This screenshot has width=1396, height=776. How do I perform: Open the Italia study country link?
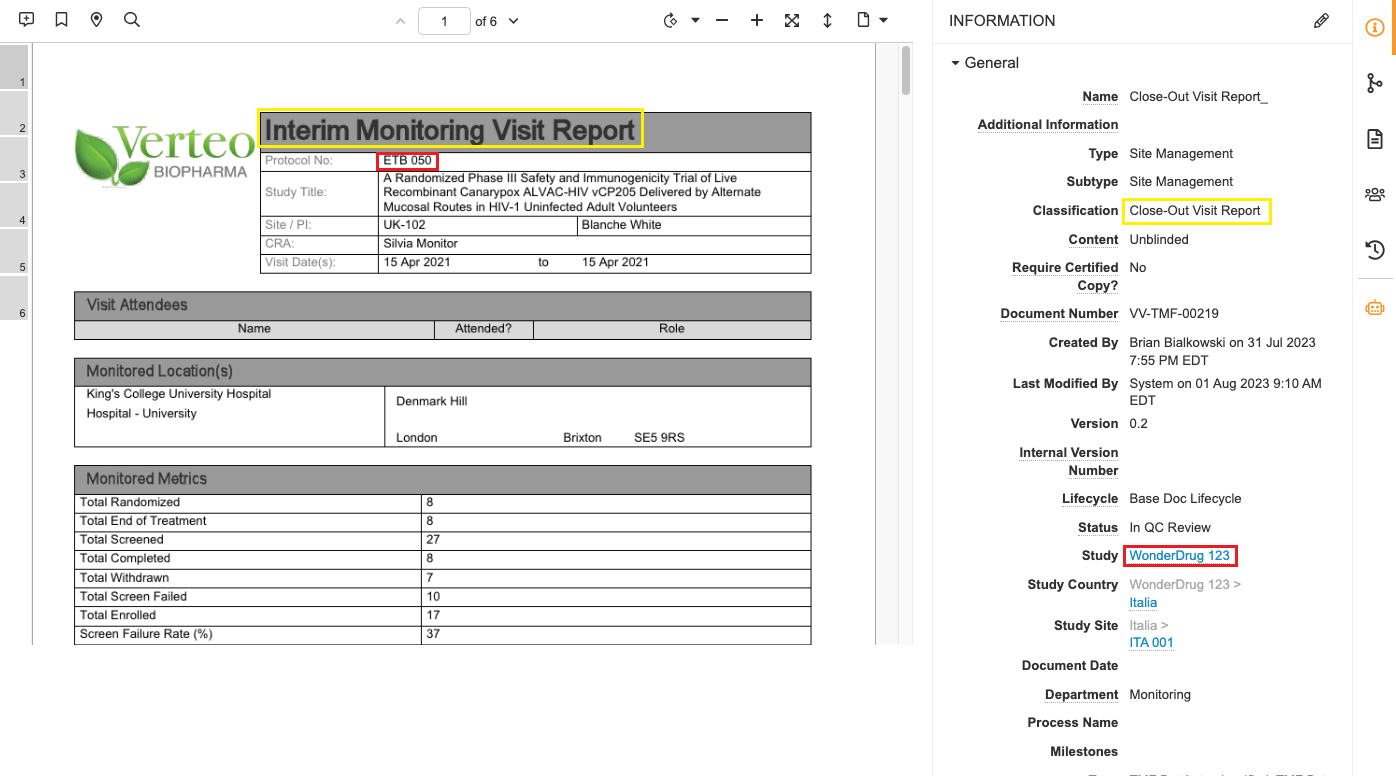(x=1143, y=603)
